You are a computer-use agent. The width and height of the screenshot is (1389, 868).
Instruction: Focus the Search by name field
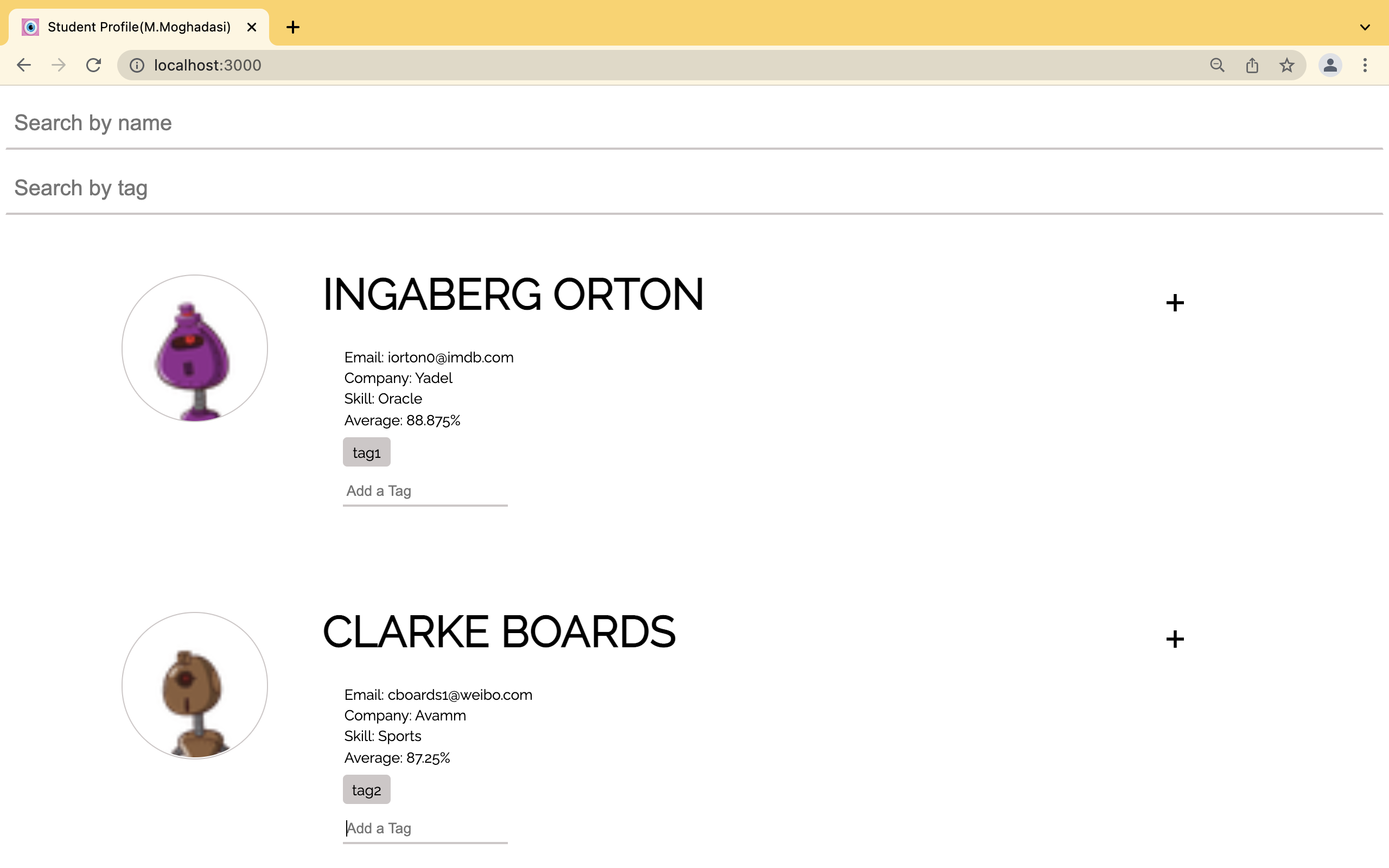pyautogui.click(x=694, y=124)
